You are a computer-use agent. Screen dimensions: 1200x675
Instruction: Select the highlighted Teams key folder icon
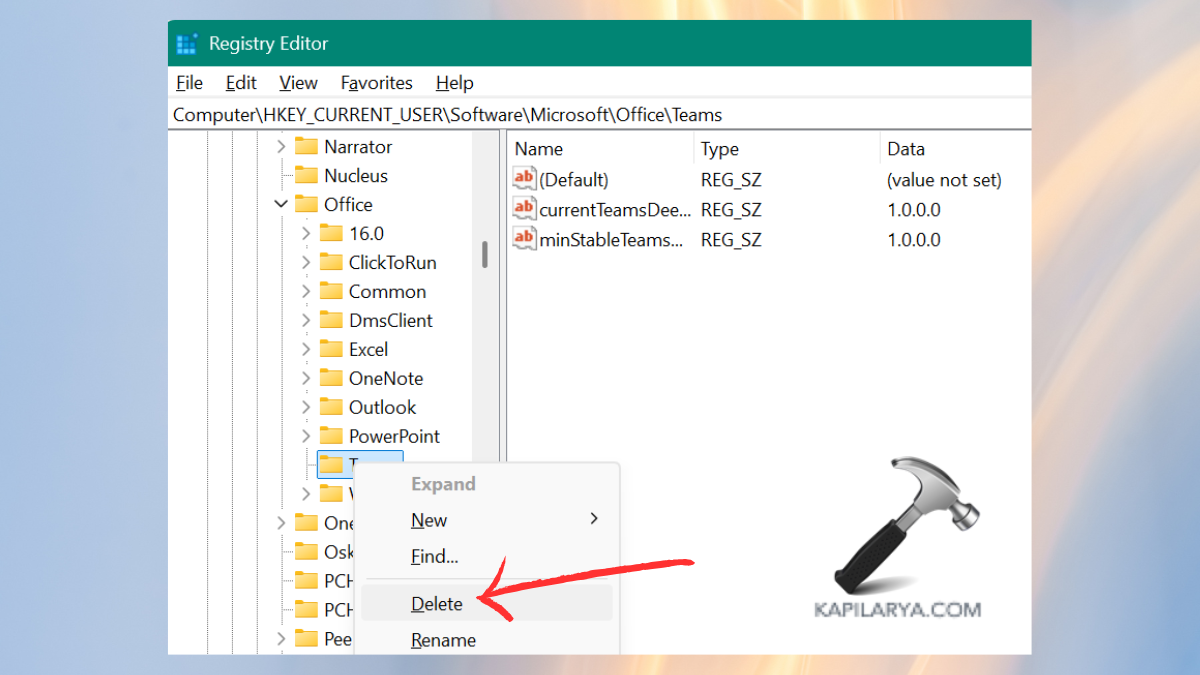click(x=331, y=465)
